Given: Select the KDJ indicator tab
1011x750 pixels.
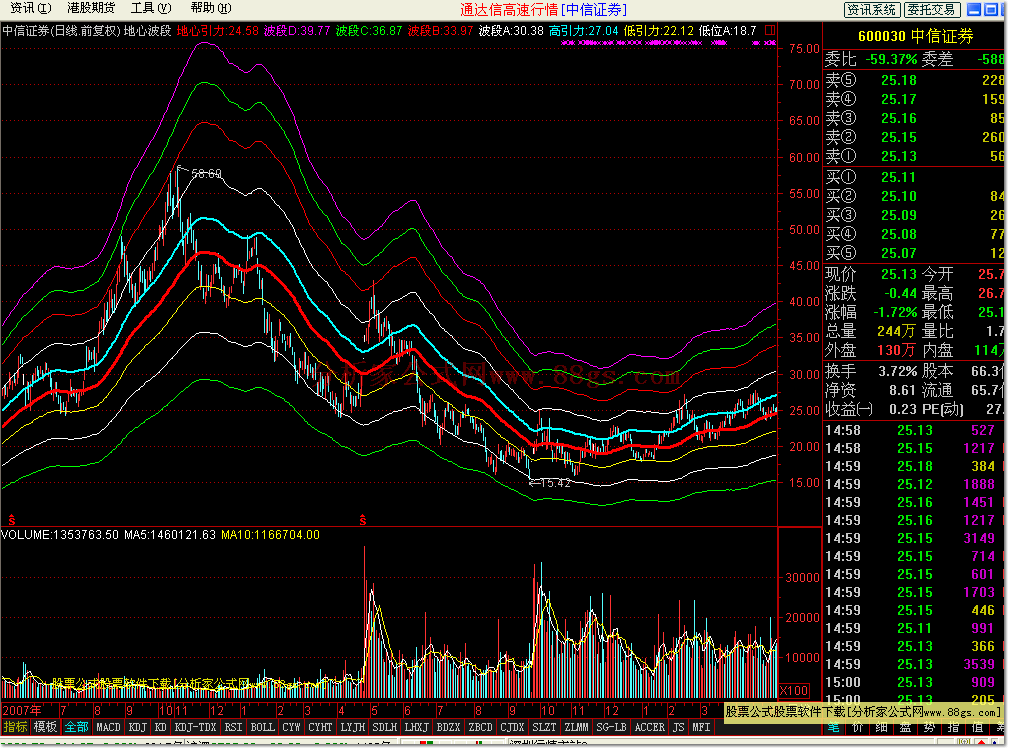Looking at the screenshot, I should 138,727.
